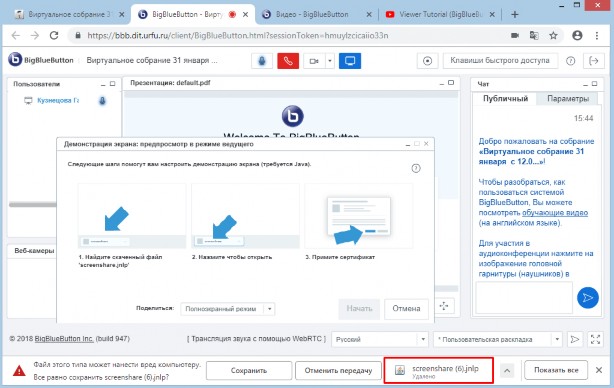614x388 pixels.
Task: Switch to Виртуальное собрание browser tab
Action: [69, 14]
